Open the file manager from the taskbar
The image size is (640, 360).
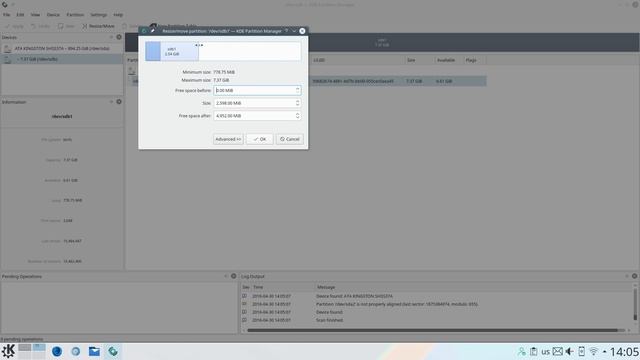click(94, 351)
